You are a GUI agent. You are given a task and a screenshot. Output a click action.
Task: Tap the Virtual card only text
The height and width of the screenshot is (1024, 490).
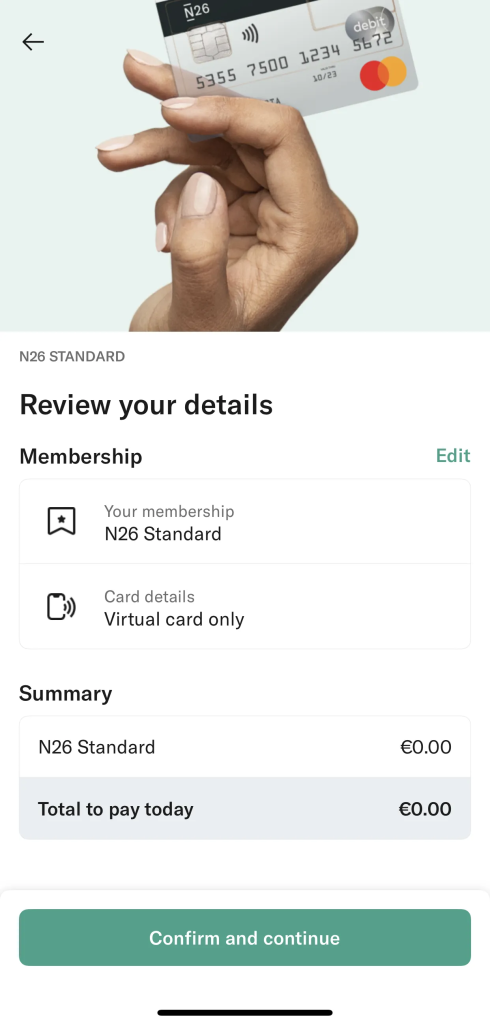click(174, 619)
